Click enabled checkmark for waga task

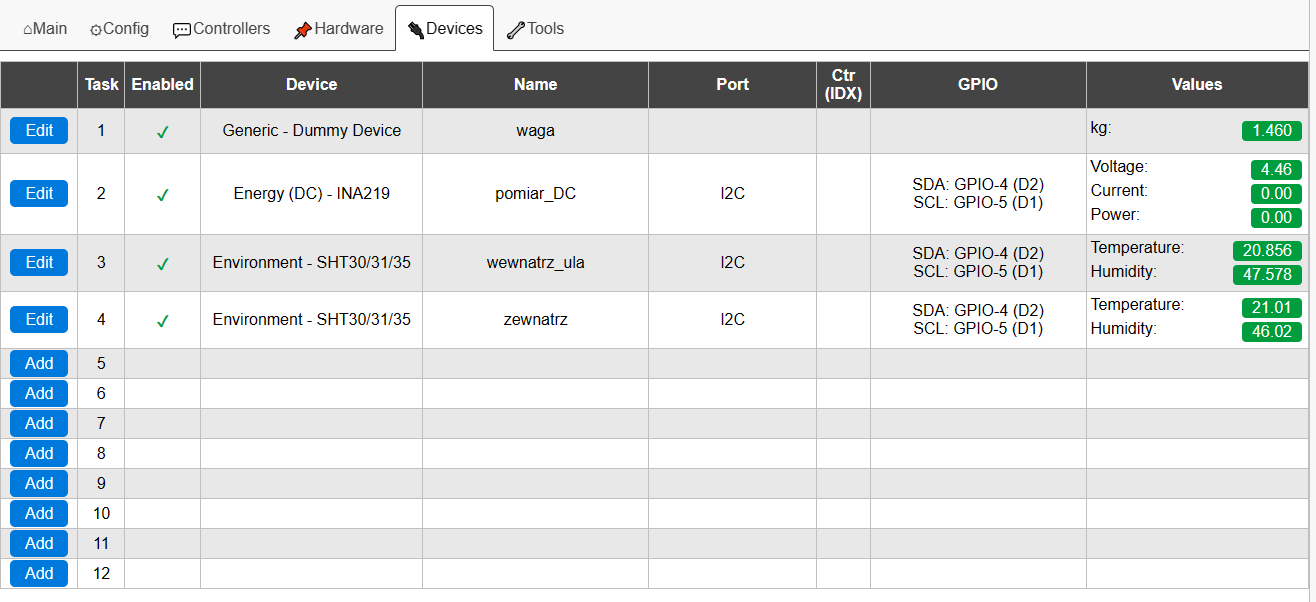tap(163, 131)
